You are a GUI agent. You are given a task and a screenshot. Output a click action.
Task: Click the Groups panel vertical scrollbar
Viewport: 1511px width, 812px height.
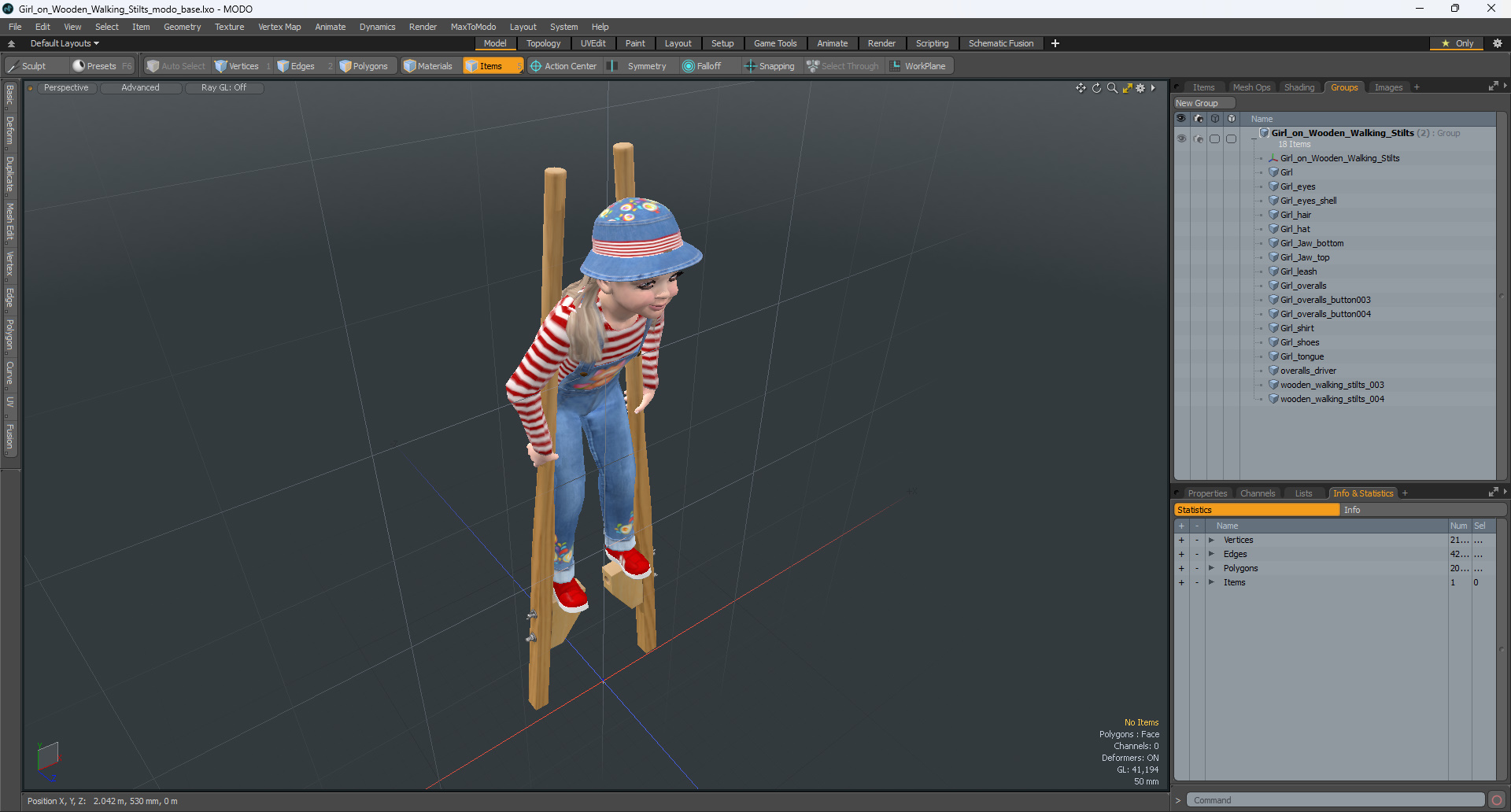[1501, 296]
